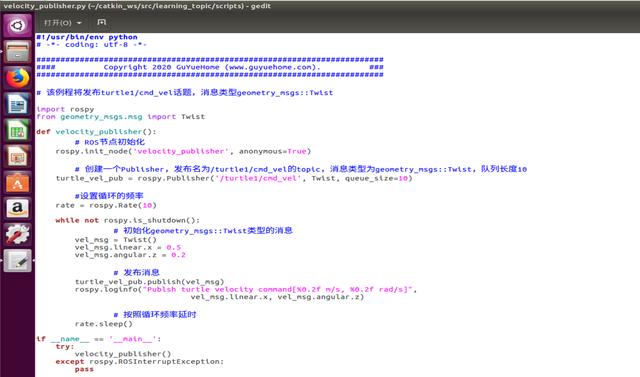The width and height of the screenshot is (640, 377).
Task: Click the new document icon in gedit toolbar
Action: 102,22
